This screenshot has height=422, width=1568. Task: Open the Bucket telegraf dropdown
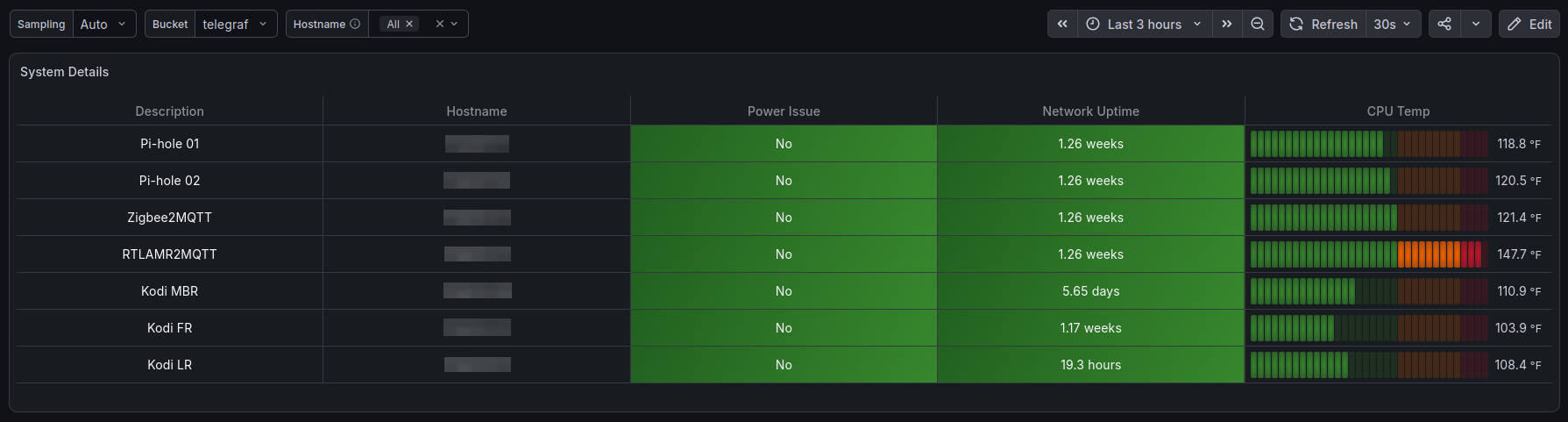[235, 24]
